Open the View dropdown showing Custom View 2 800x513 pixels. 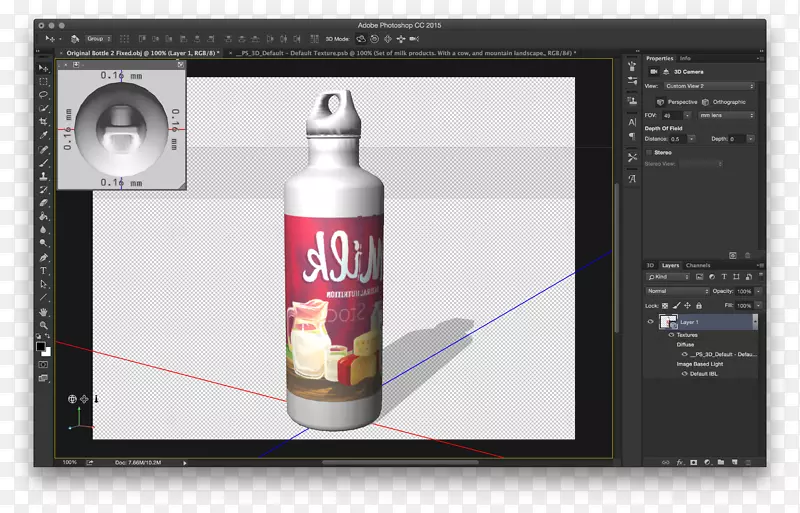pyautogui.click(x=709, y=86)
